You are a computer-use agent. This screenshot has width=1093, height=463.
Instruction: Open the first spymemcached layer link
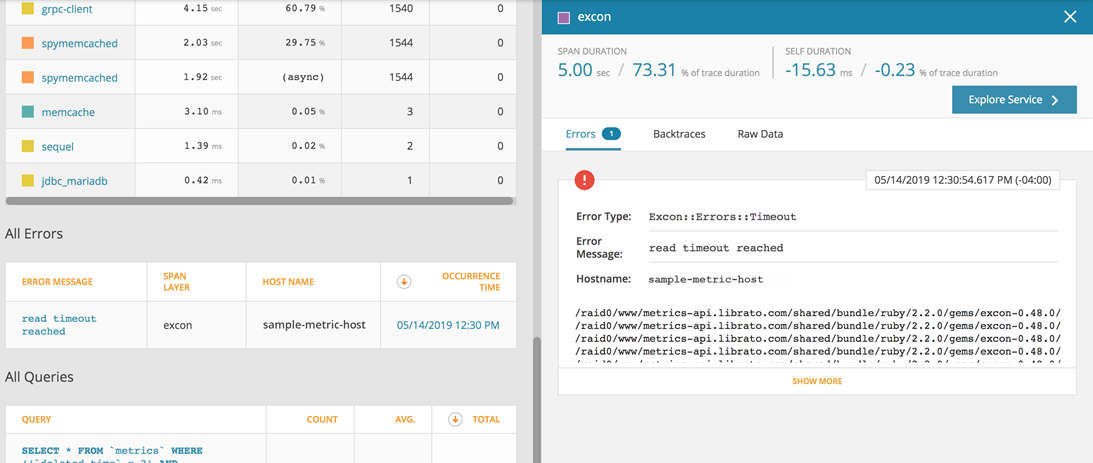pyautogui.click(x=79, y=44)
